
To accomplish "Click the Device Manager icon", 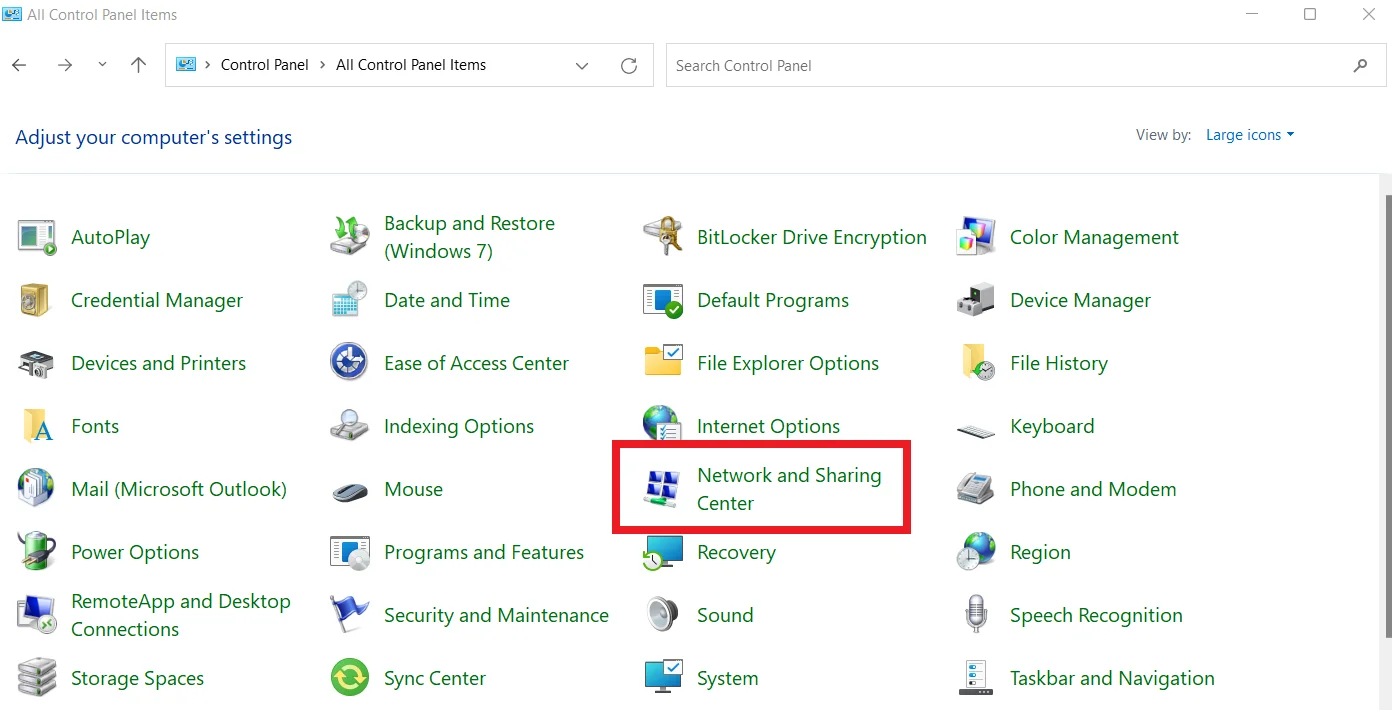I will 975,301.
